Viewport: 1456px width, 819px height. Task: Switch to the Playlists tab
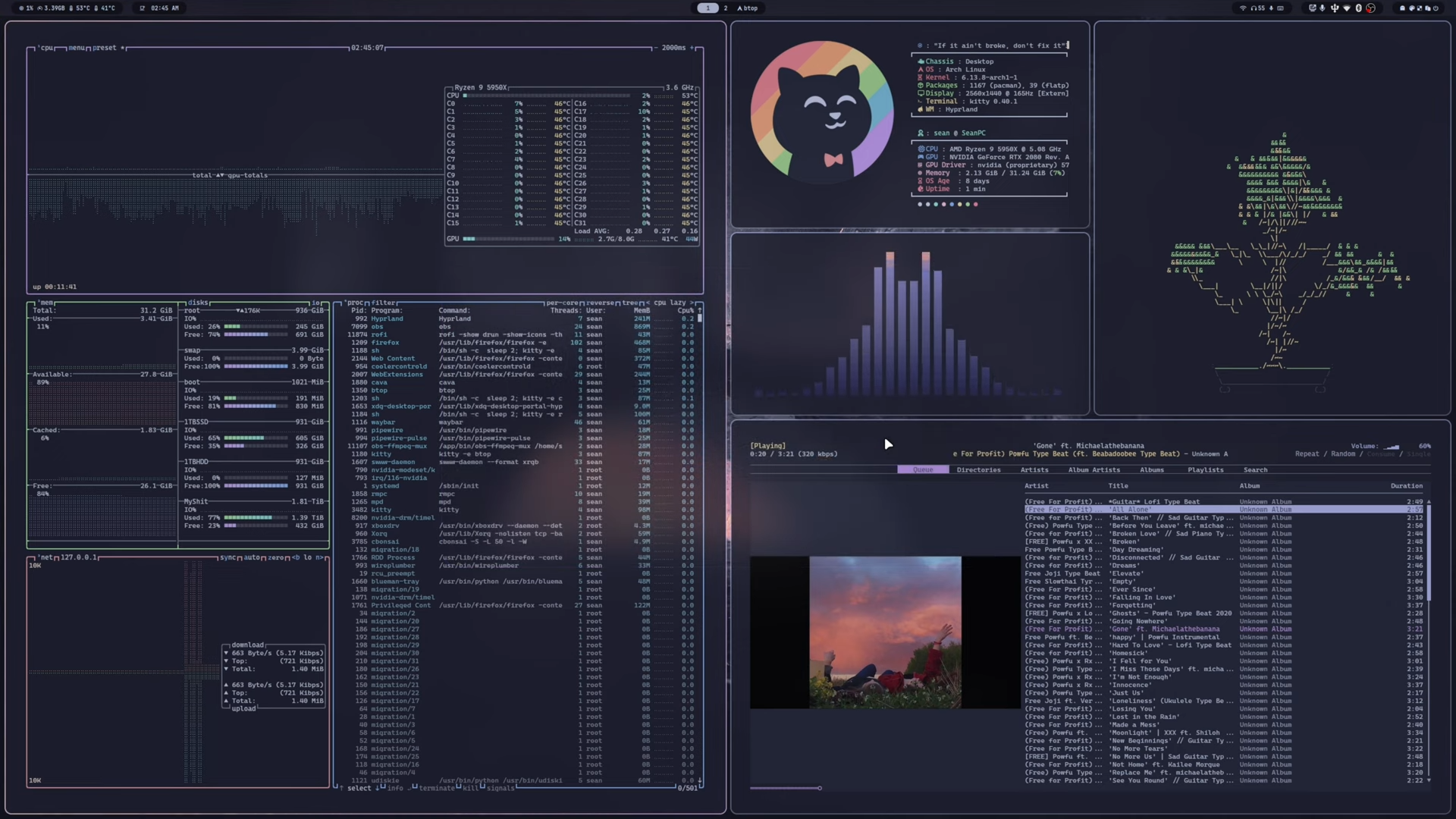pyautogui.click(x=1205, y=470)
